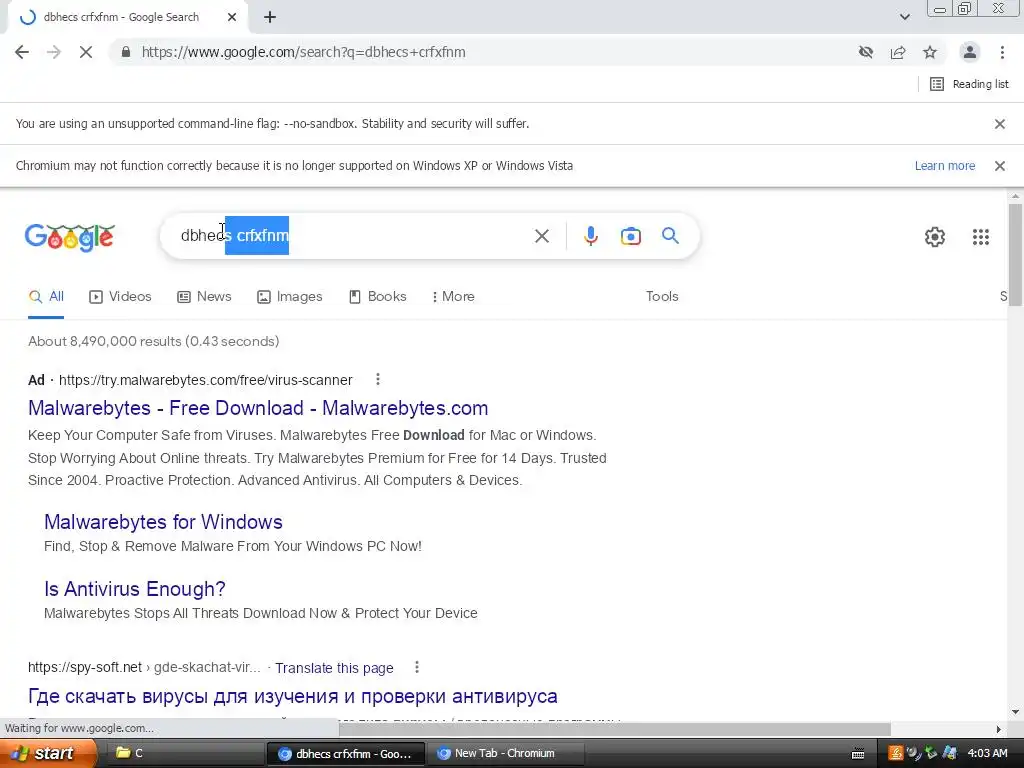Select the All results tab
This screenshot has height=768, width=1024.
(x=46, y=296)
